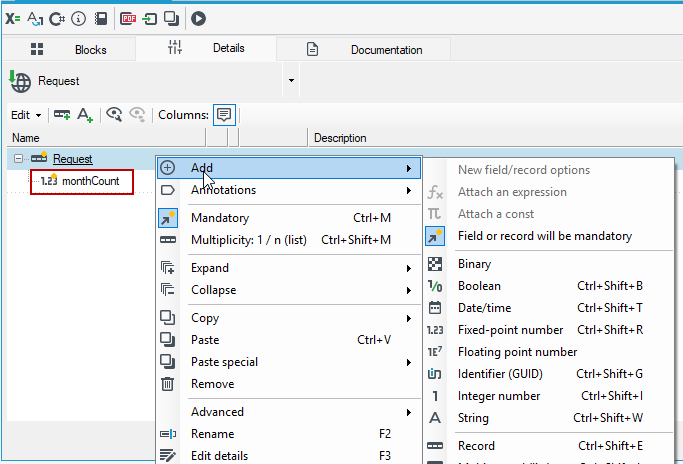Click the rename icon beside Rename
Viewport: 683px width, 464px height.
[x=168, y=434]
